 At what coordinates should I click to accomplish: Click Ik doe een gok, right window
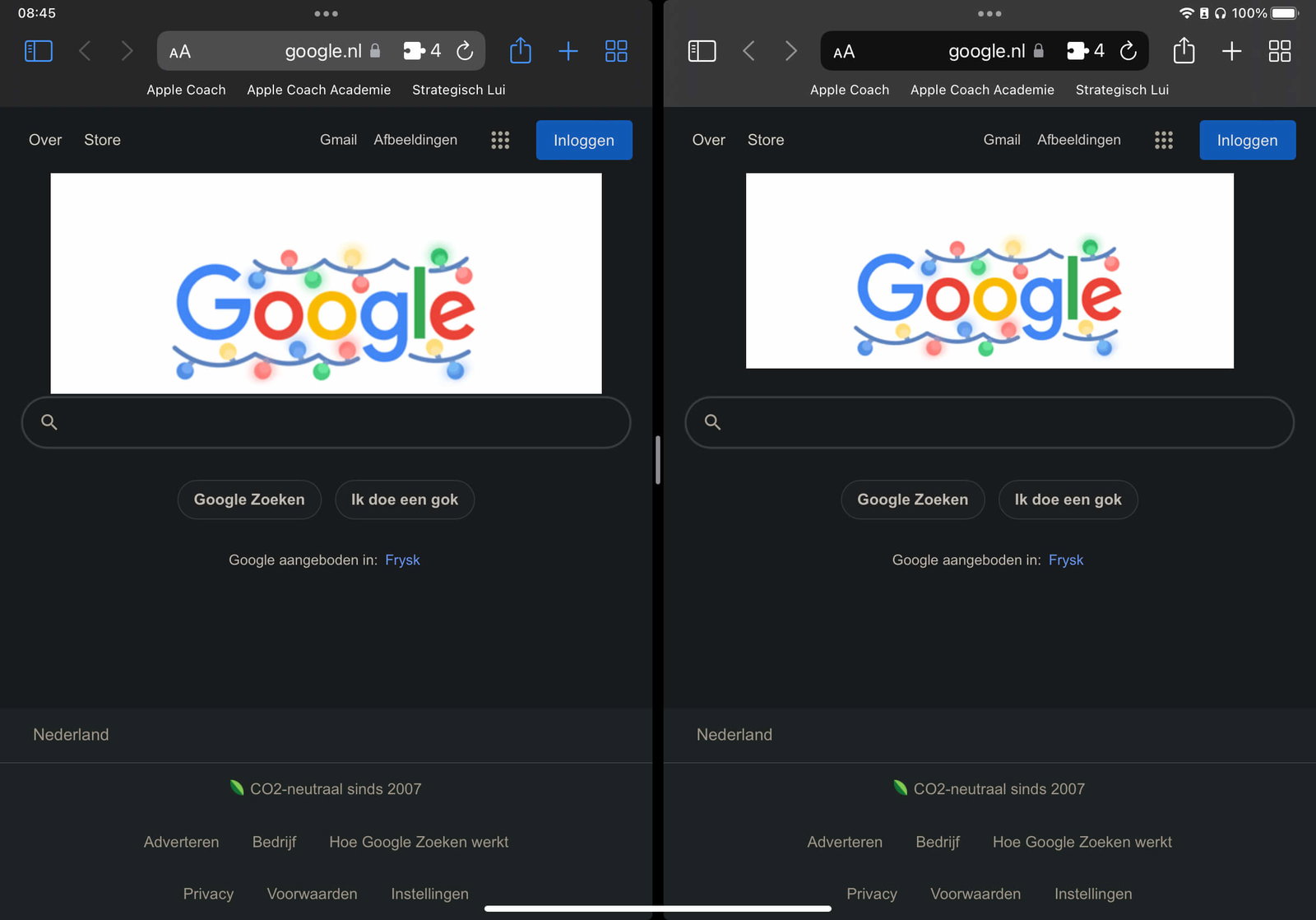[x=1068, y=499]
